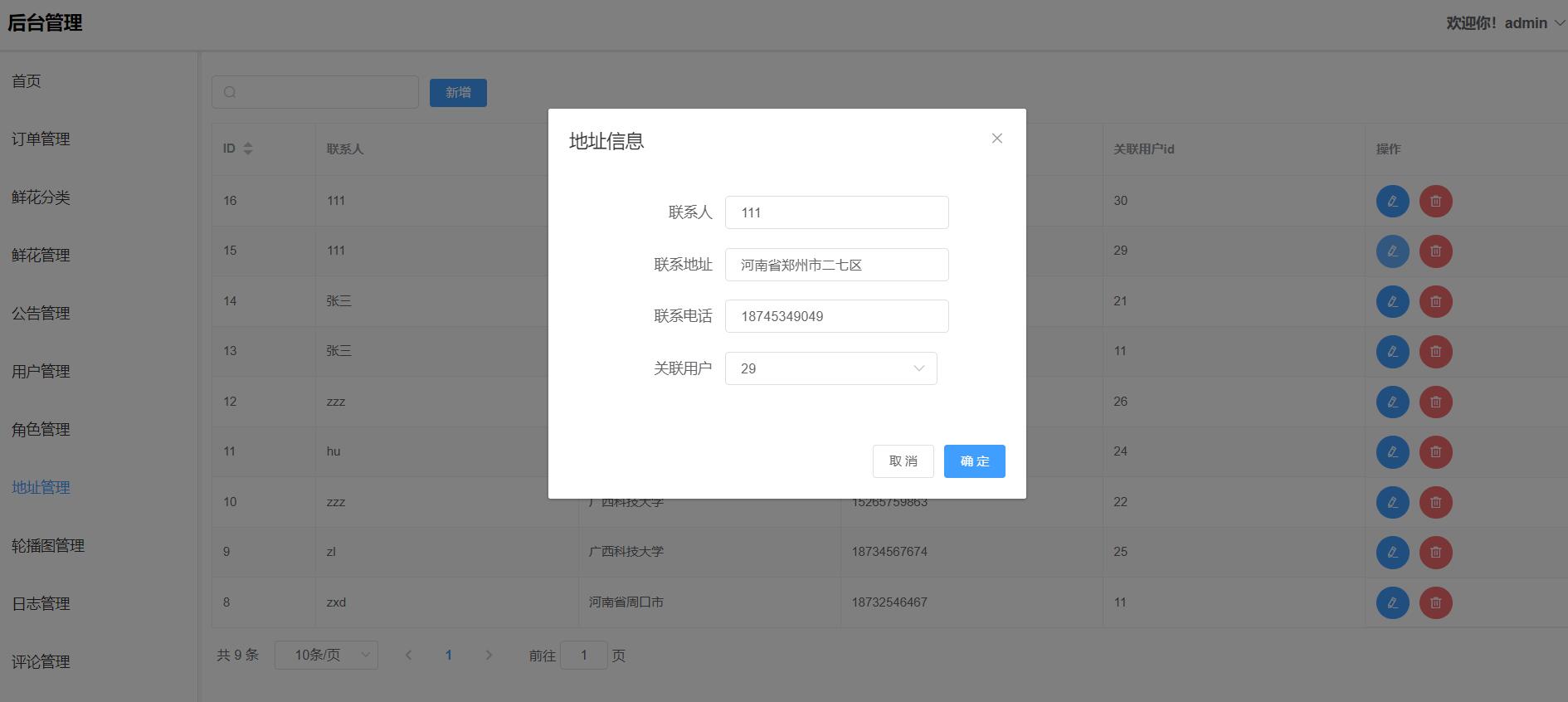Click the 联系人 column header

click(x=345, y=149)
